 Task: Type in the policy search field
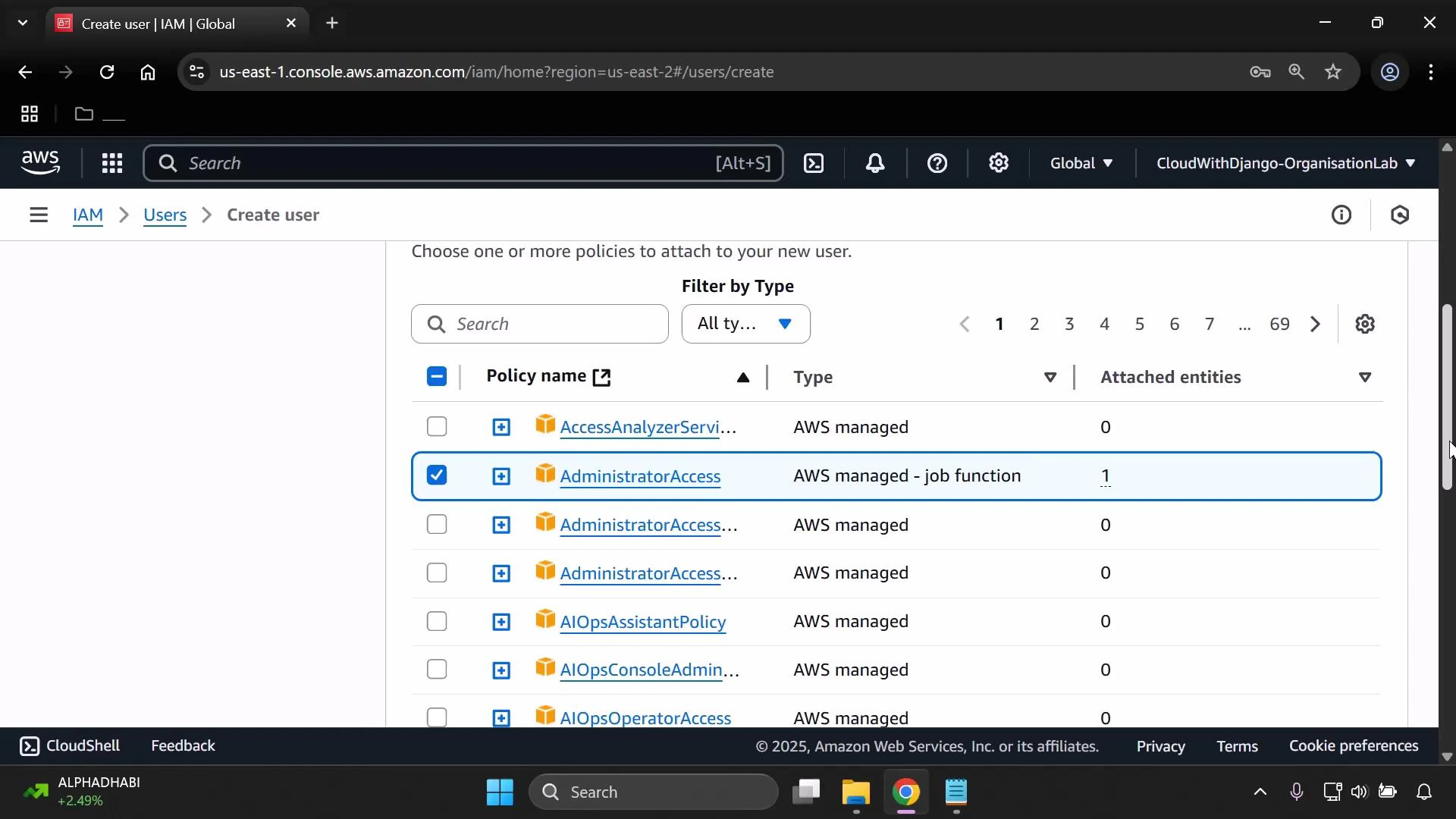tap(539, 324)
